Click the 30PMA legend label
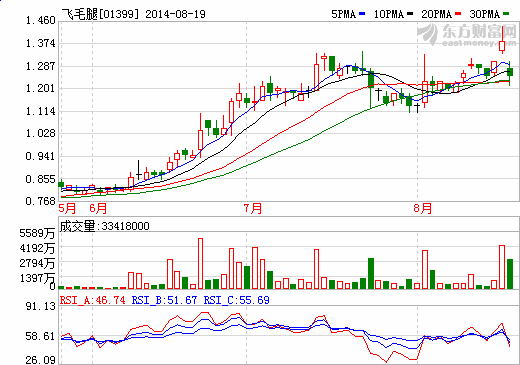520x365 pixels. click(484, 14)
